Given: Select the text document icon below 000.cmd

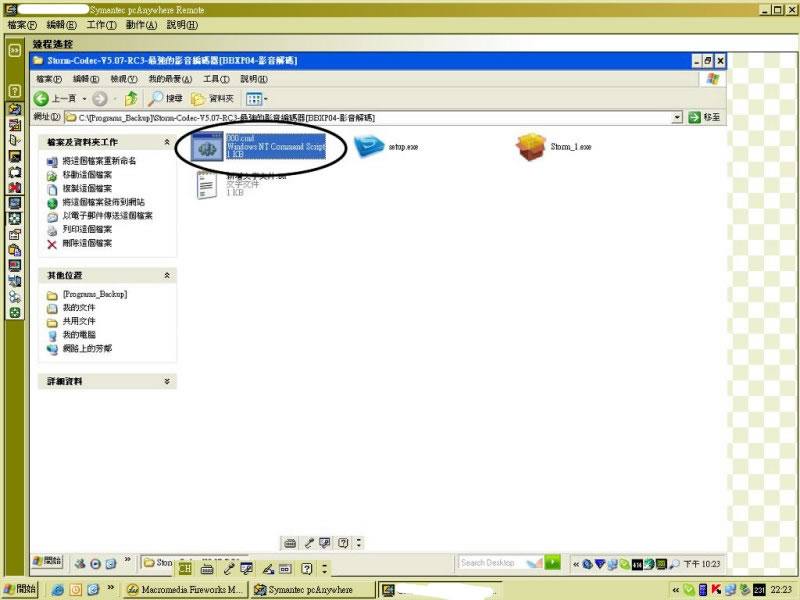Looking at the screenshot, I should click(x=207, y=185).
